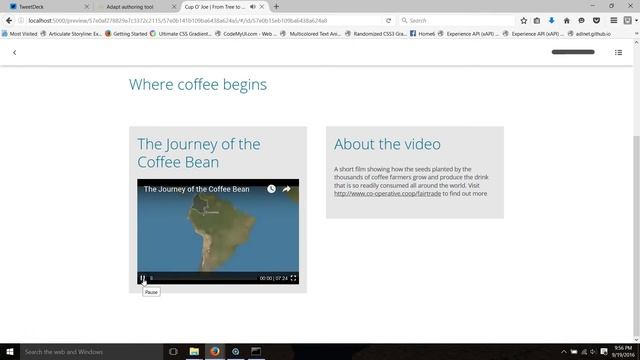
Task: Click the smiley chat toolbar icon
Action: click(581, 20)
